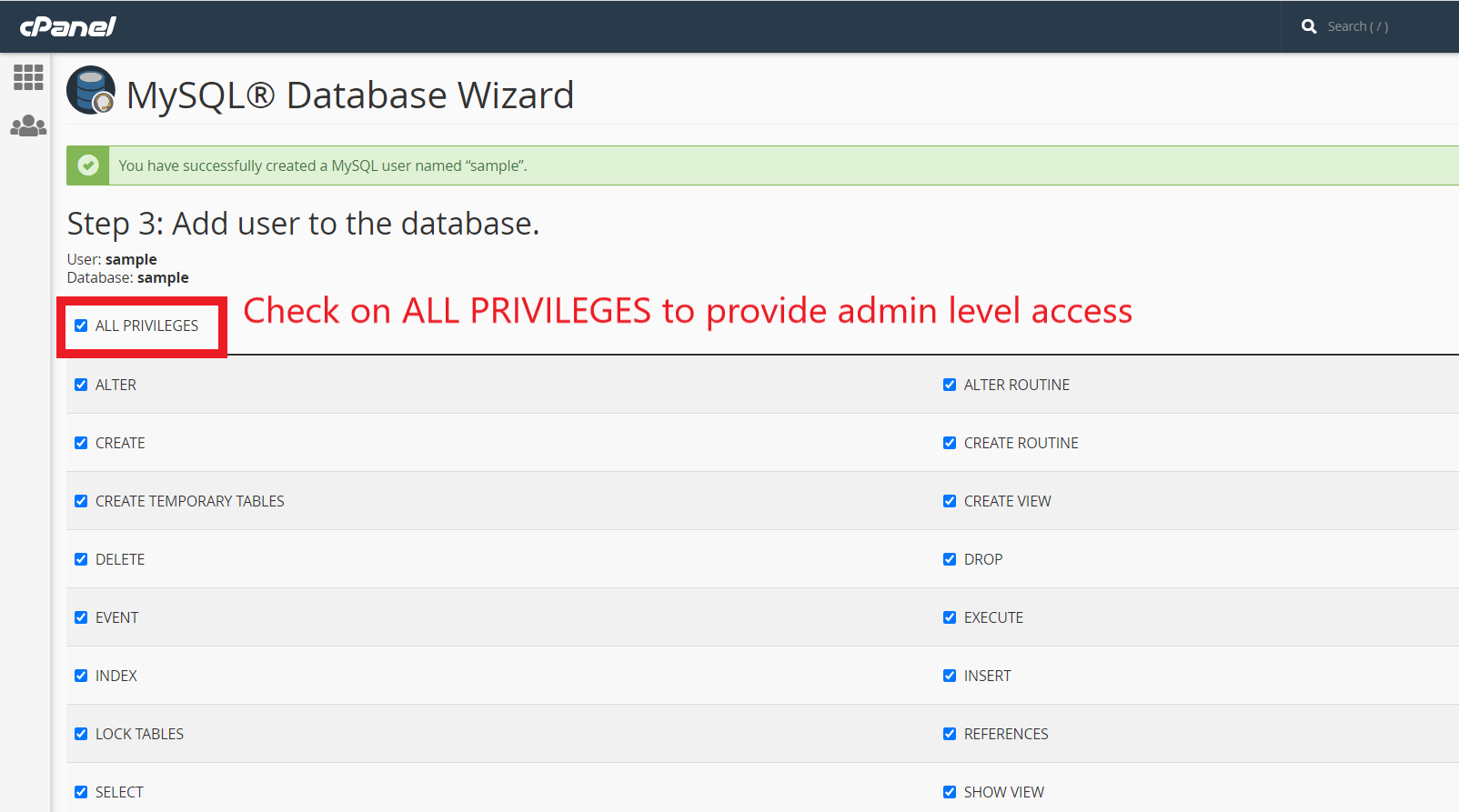Viewport: 1459px width, 812px height.
Task: Uncheck the ALTER privilege
Action: (x=81, y=385)
